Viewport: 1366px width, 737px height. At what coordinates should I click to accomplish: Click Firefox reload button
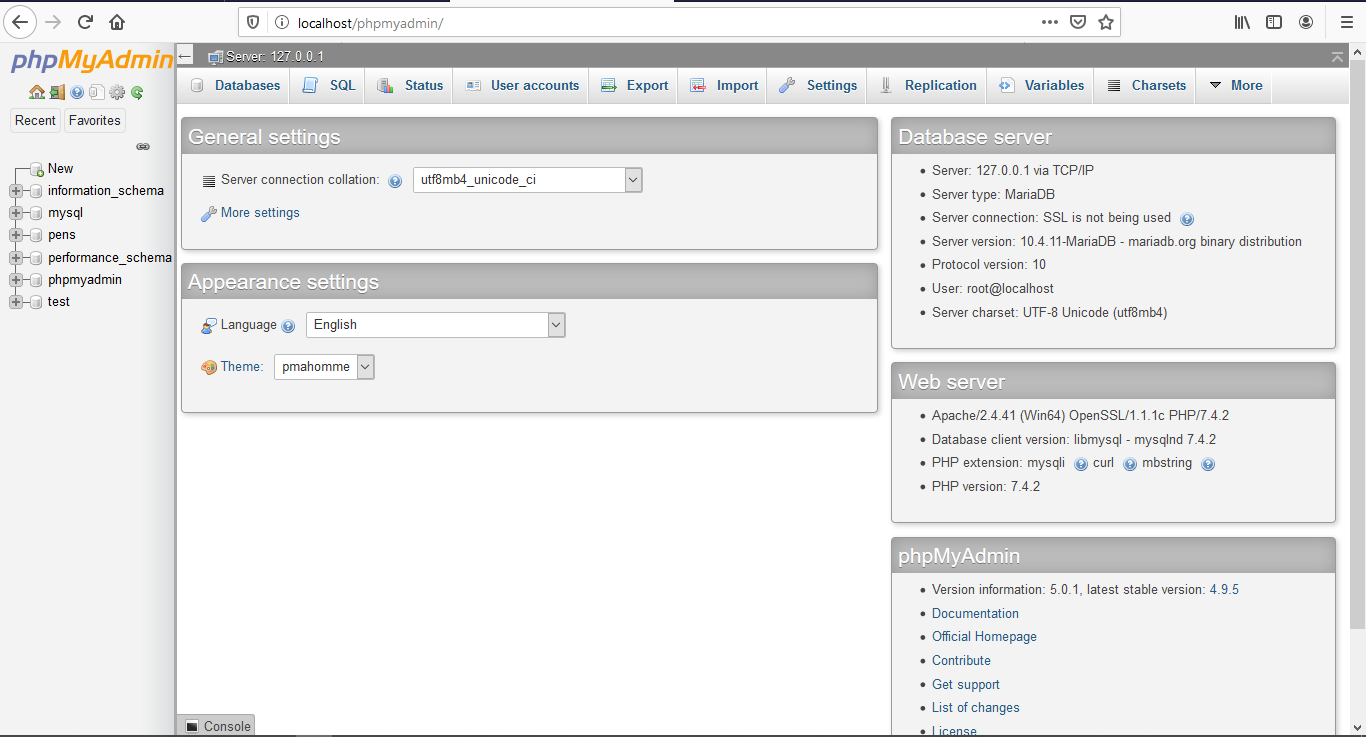[x=85, y=22]
